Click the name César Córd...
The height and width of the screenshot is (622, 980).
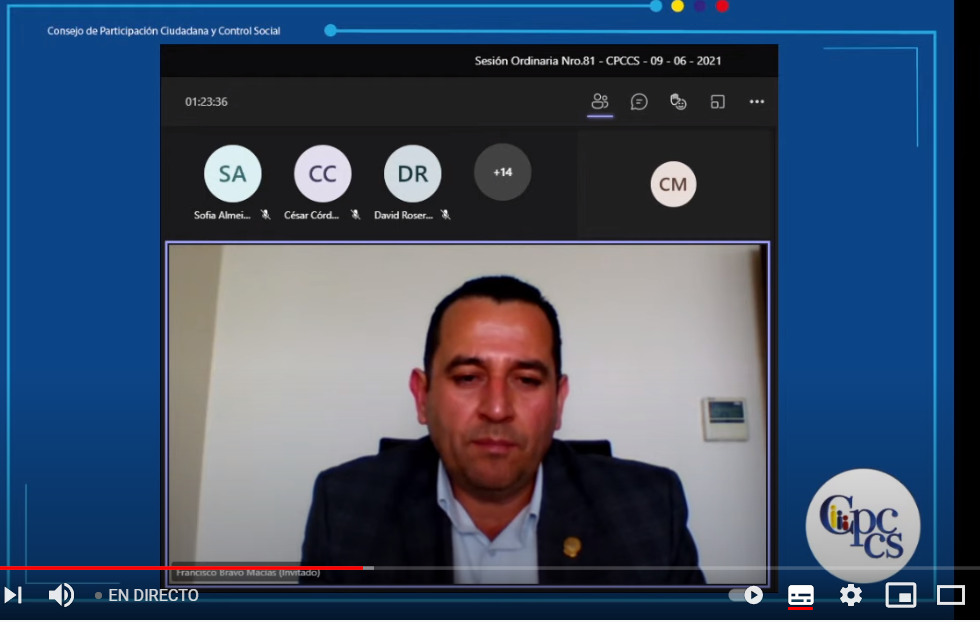311,215
